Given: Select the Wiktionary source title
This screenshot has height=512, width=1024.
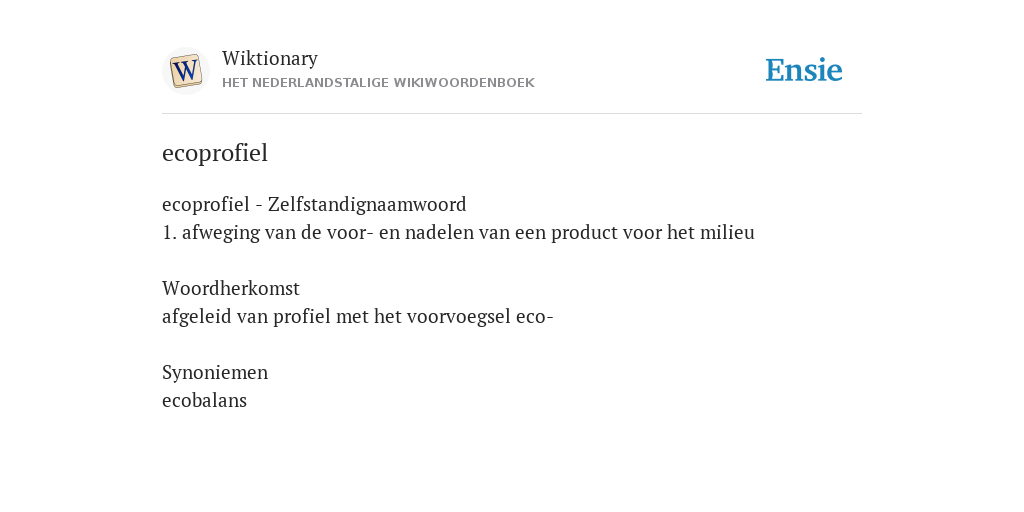Looking at the screenshot, I should 270,58.
